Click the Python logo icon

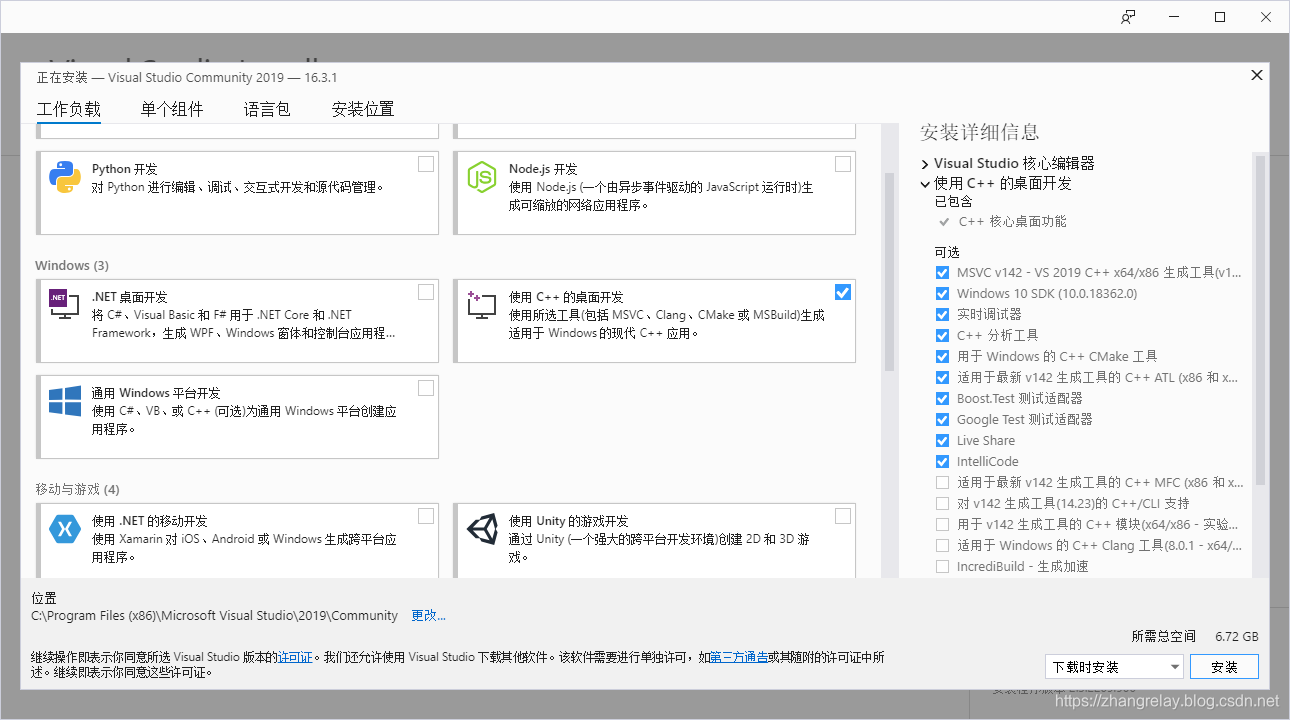pyautogui.click(x=65, y=177)
